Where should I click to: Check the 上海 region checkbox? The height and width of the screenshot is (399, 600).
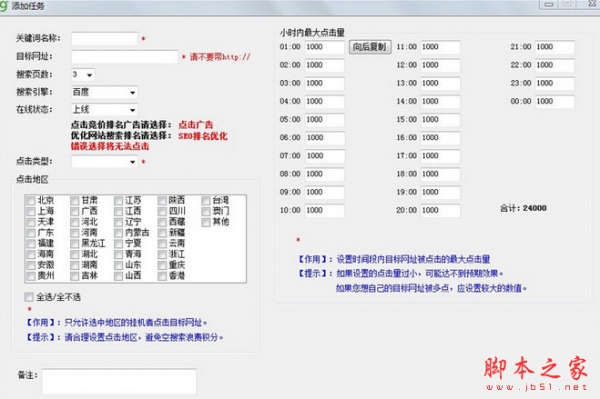click(x=31, y=211)
